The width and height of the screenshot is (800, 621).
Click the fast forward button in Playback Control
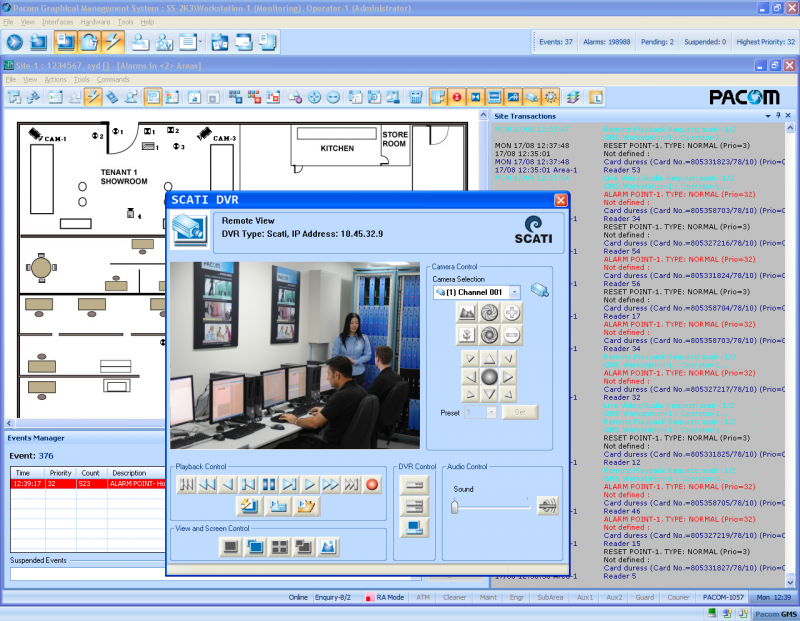[x=331, y=484]
